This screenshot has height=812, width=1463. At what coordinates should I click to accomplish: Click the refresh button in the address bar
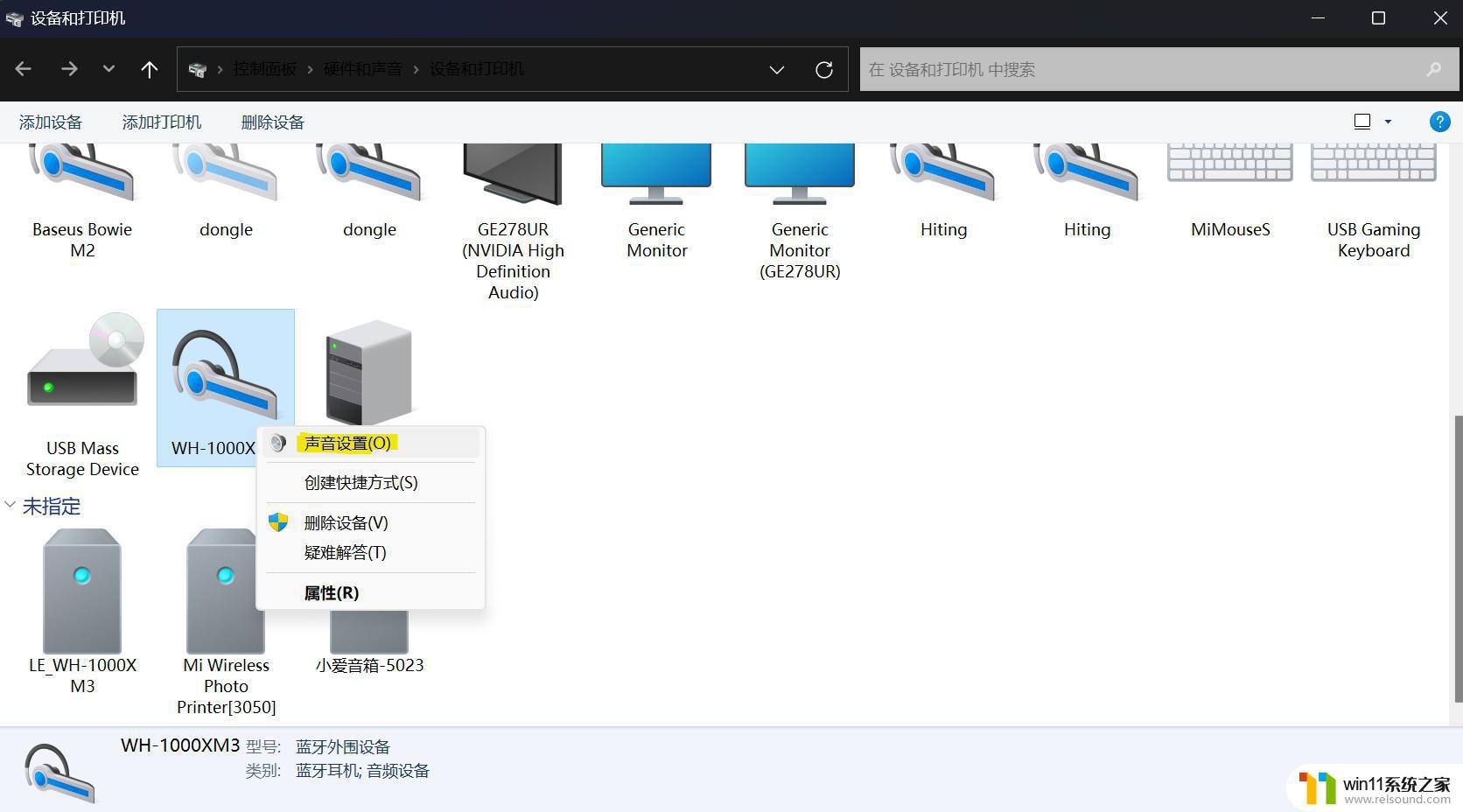click(x=823, y=69)
